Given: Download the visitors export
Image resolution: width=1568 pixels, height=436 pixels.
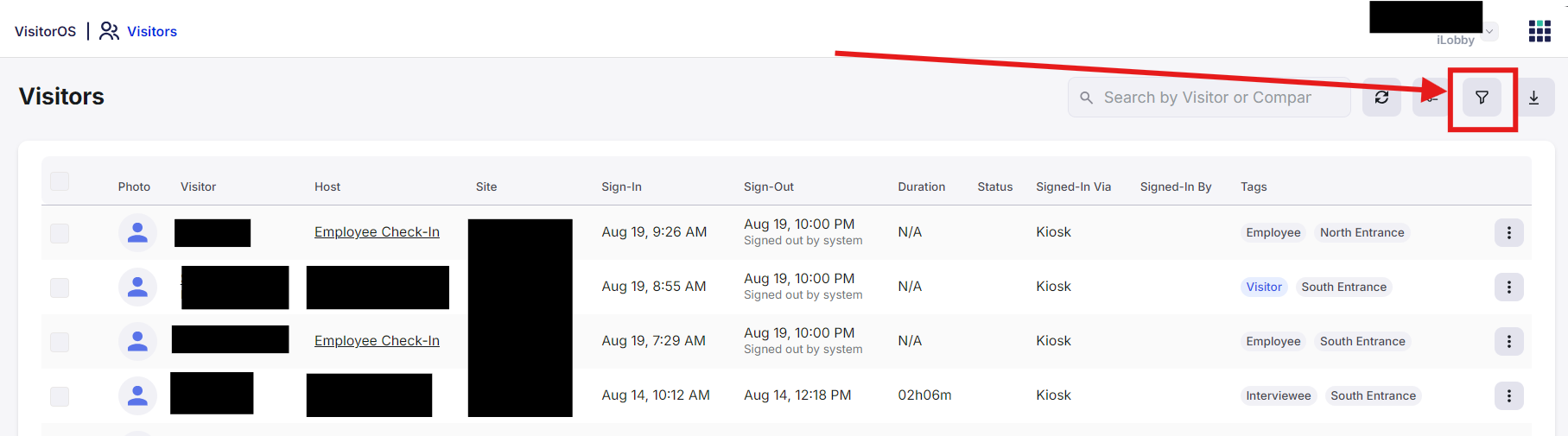Looking at the screenshot, I should click(x=1533, y=98).
